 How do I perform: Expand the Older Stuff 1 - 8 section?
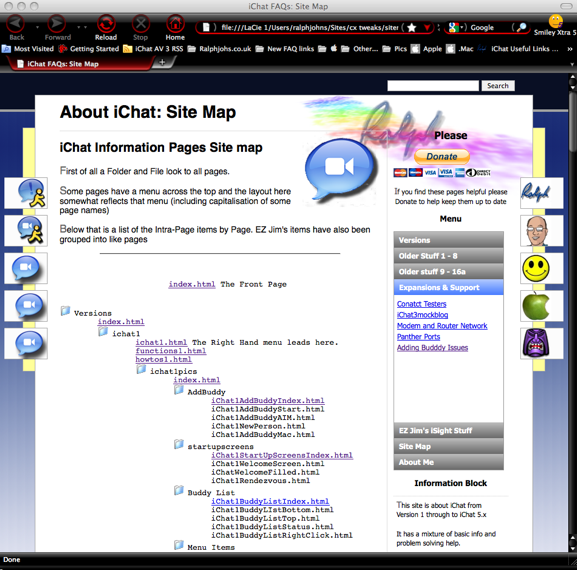click(x=449, y=256)
